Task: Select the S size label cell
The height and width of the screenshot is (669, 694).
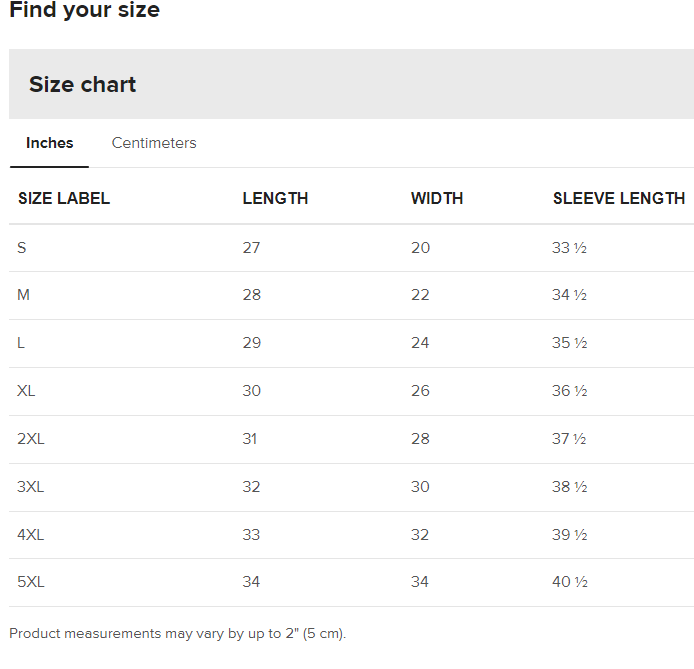Action: 22,247
